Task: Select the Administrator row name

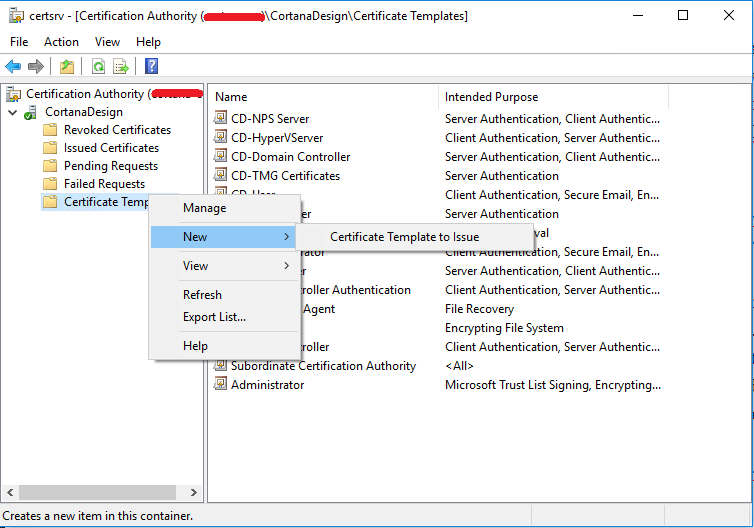Action: click(x=267, y=385)
